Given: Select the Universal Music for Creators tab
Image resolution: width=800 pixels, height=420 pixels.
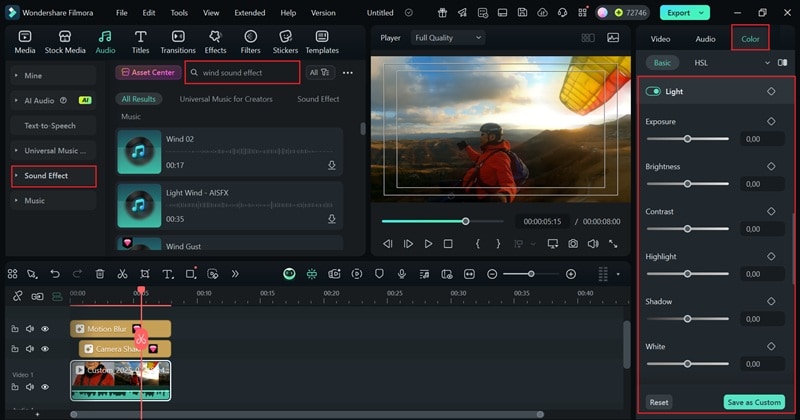Looking at the screenshot, I should tap(226, 99).
